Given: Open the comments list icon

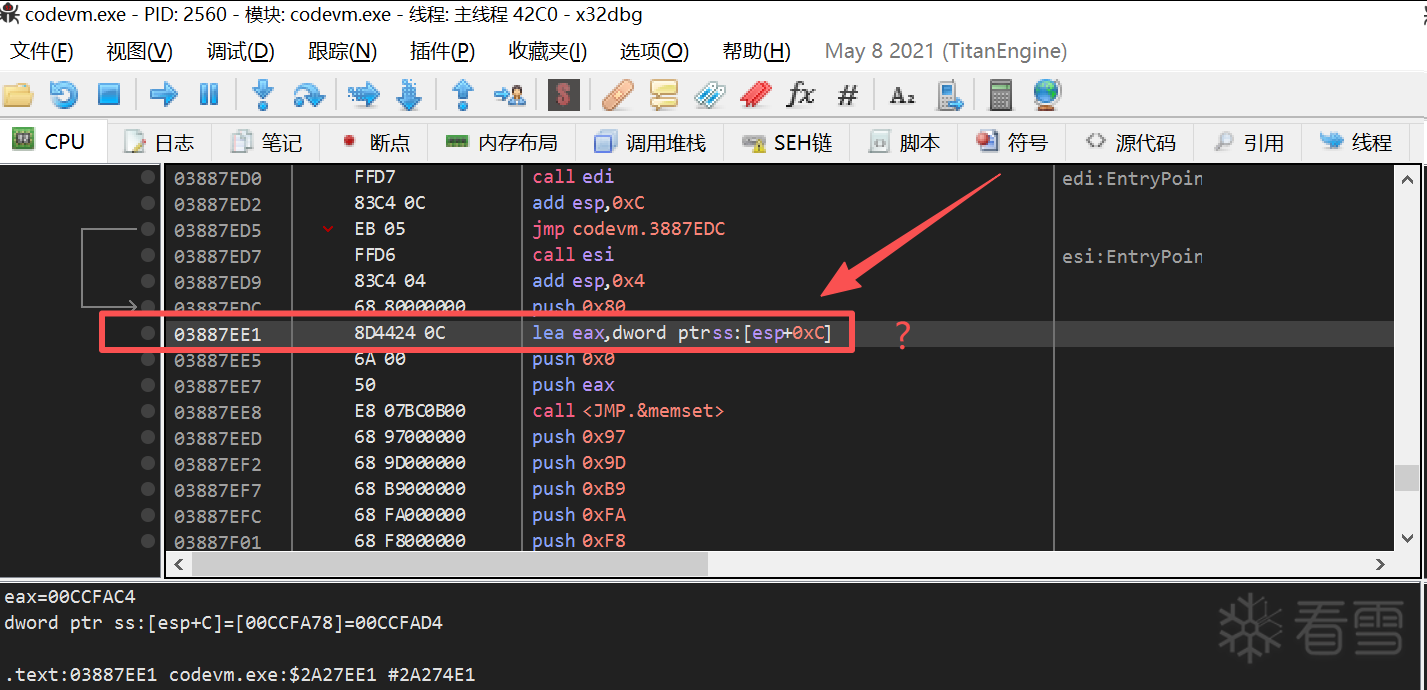Looking at the screenshot, I should (x=664, y=95).
